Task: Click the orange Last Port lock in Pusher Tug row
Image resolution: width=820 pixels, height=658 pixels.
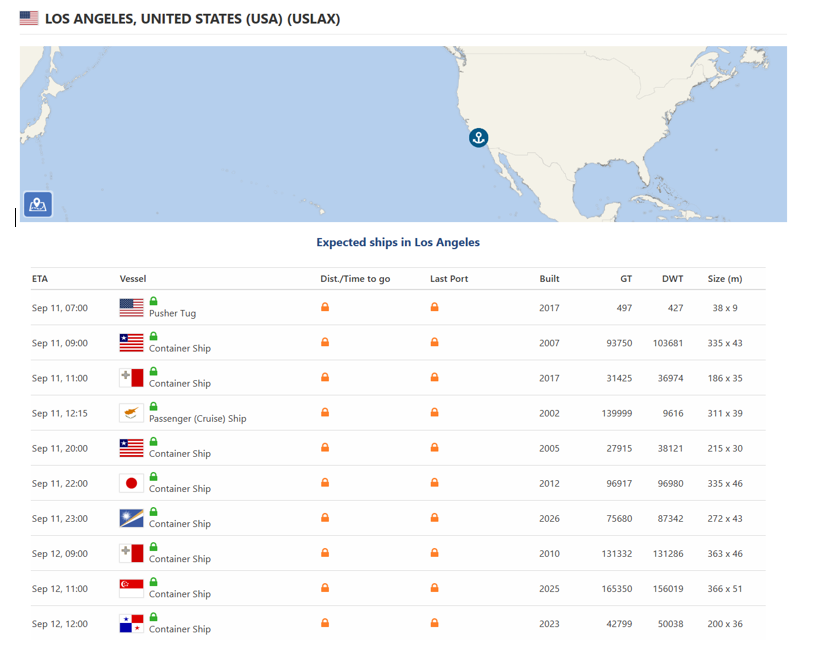Action: [434, 307]
